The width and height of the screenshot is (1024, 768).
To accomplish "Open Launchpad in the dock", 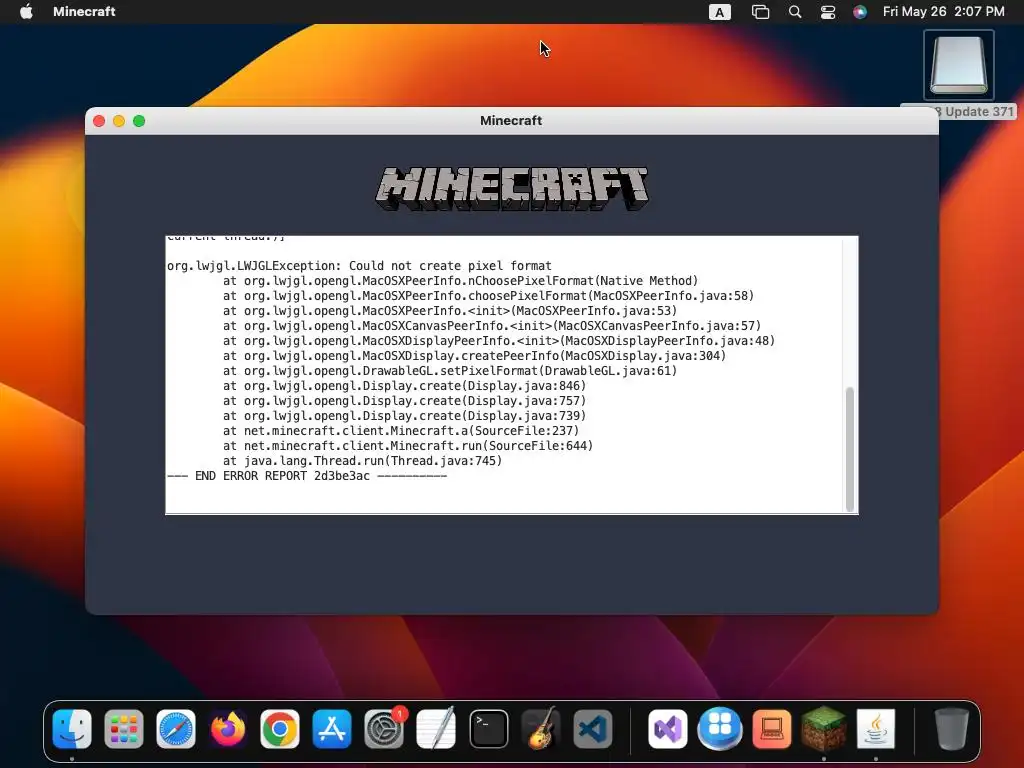I will (x=123, y=729).
